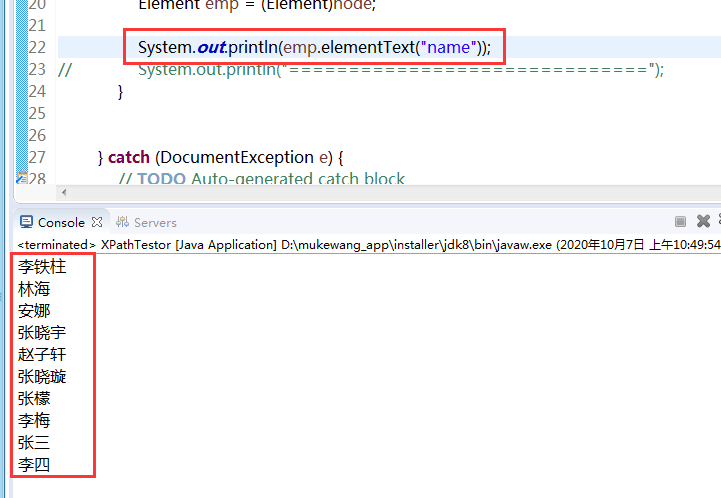Close the Console view tab
Viewport: 721px width, 498px height.
[97, 222]
